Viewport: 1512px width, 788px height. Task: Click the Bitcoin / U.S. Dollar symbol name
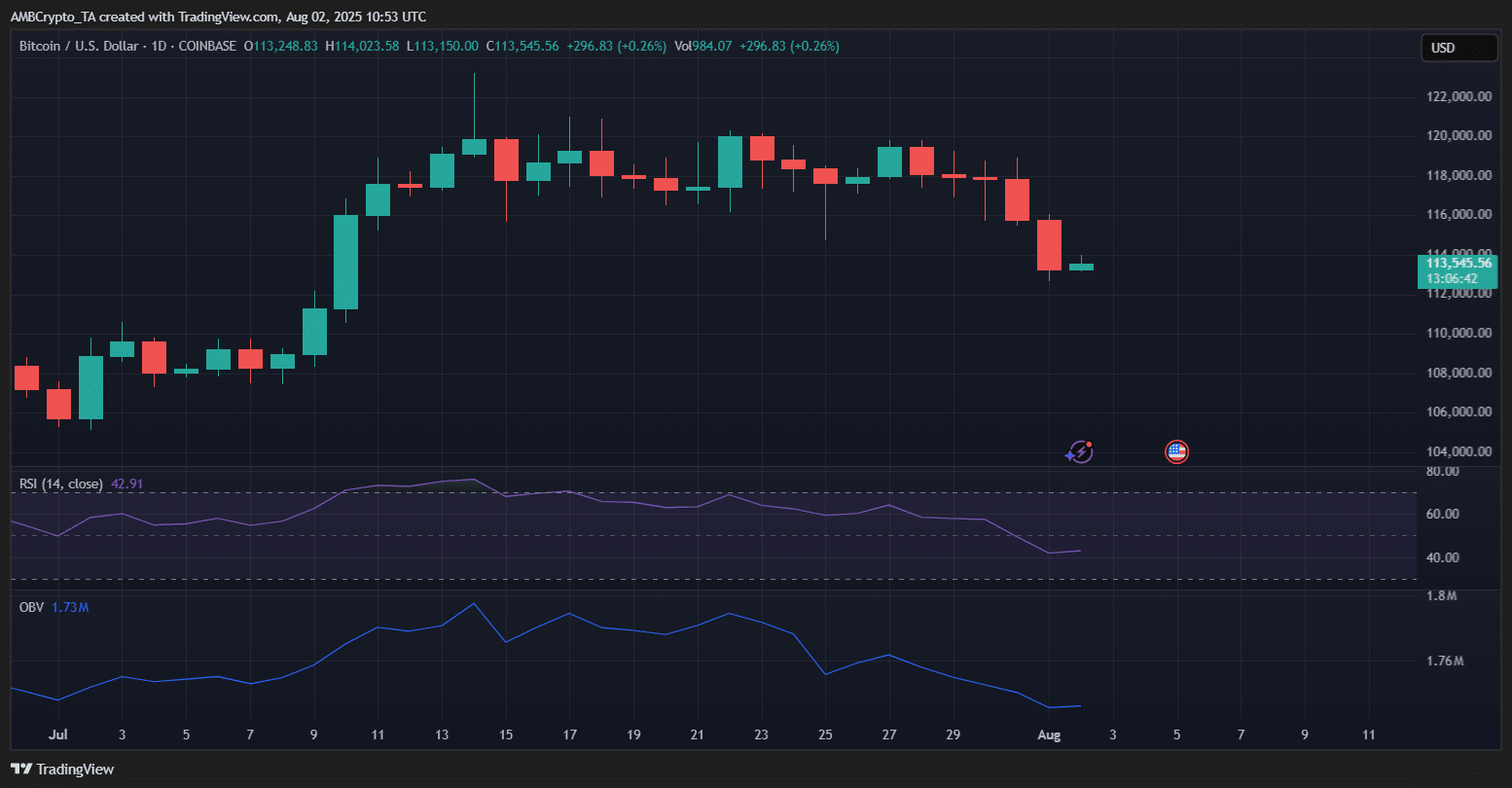82,46
